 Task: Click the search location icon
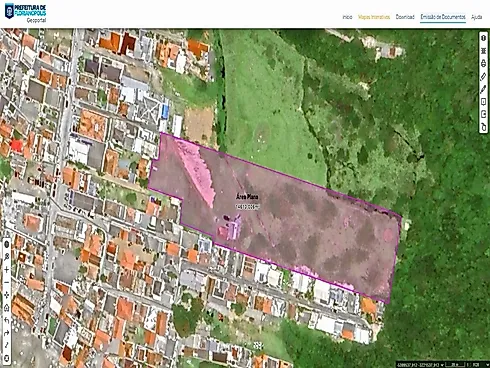pyautogui.click(x=6, y=257)
